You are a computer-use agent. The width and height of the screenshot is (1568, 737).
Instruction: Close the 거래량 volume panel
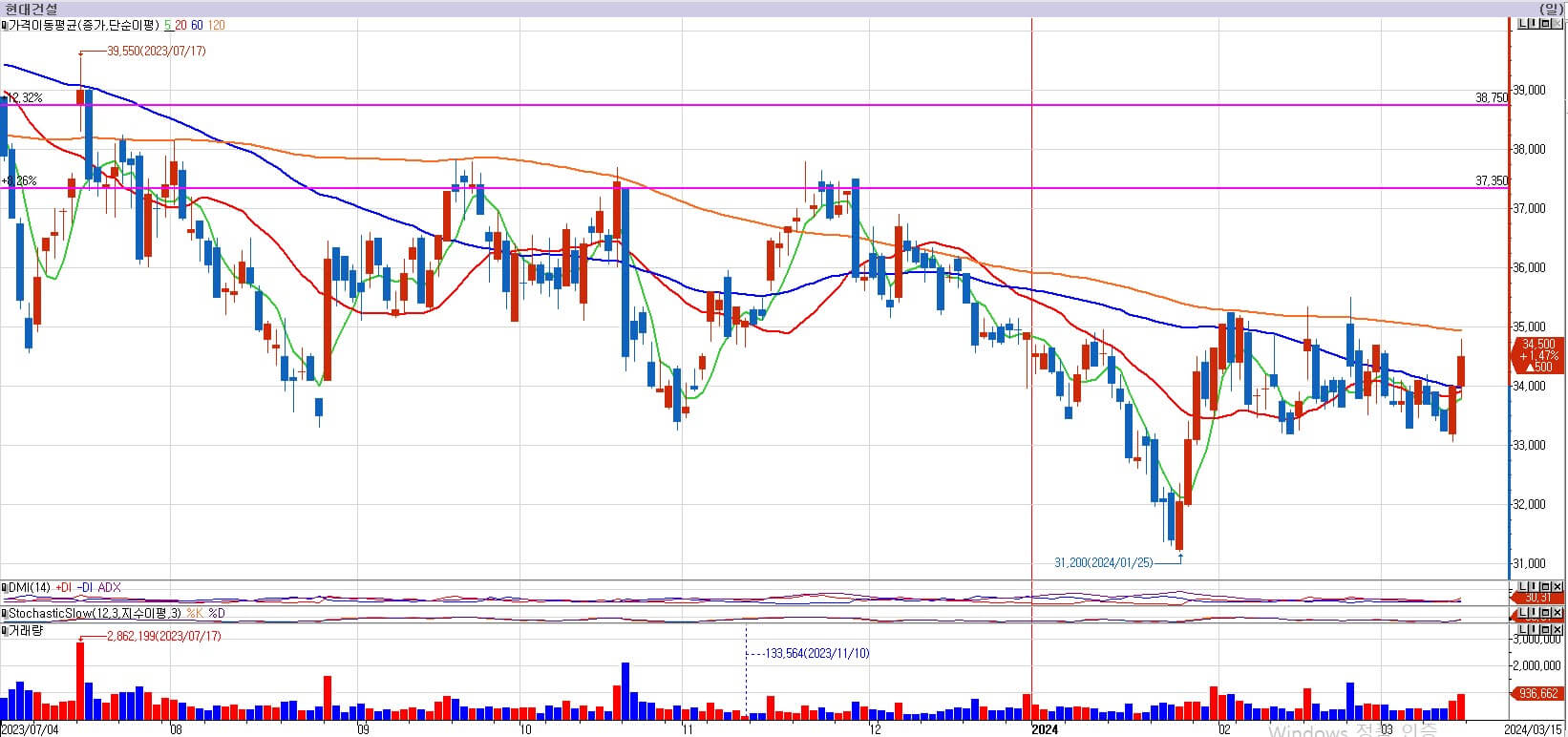pyautogui.click(x=1557, y=629)
